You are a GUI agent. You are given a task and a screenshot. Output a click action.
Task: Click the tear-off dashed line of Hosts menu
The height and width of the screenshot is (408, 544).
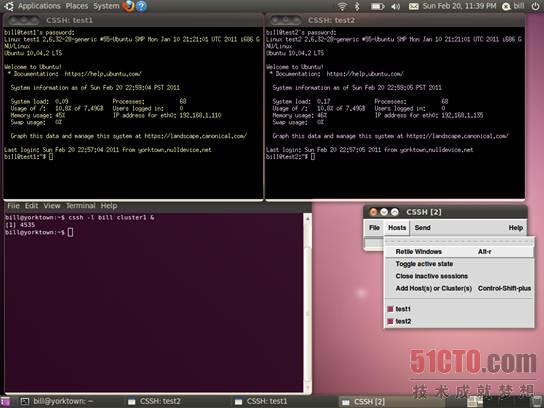459,241
